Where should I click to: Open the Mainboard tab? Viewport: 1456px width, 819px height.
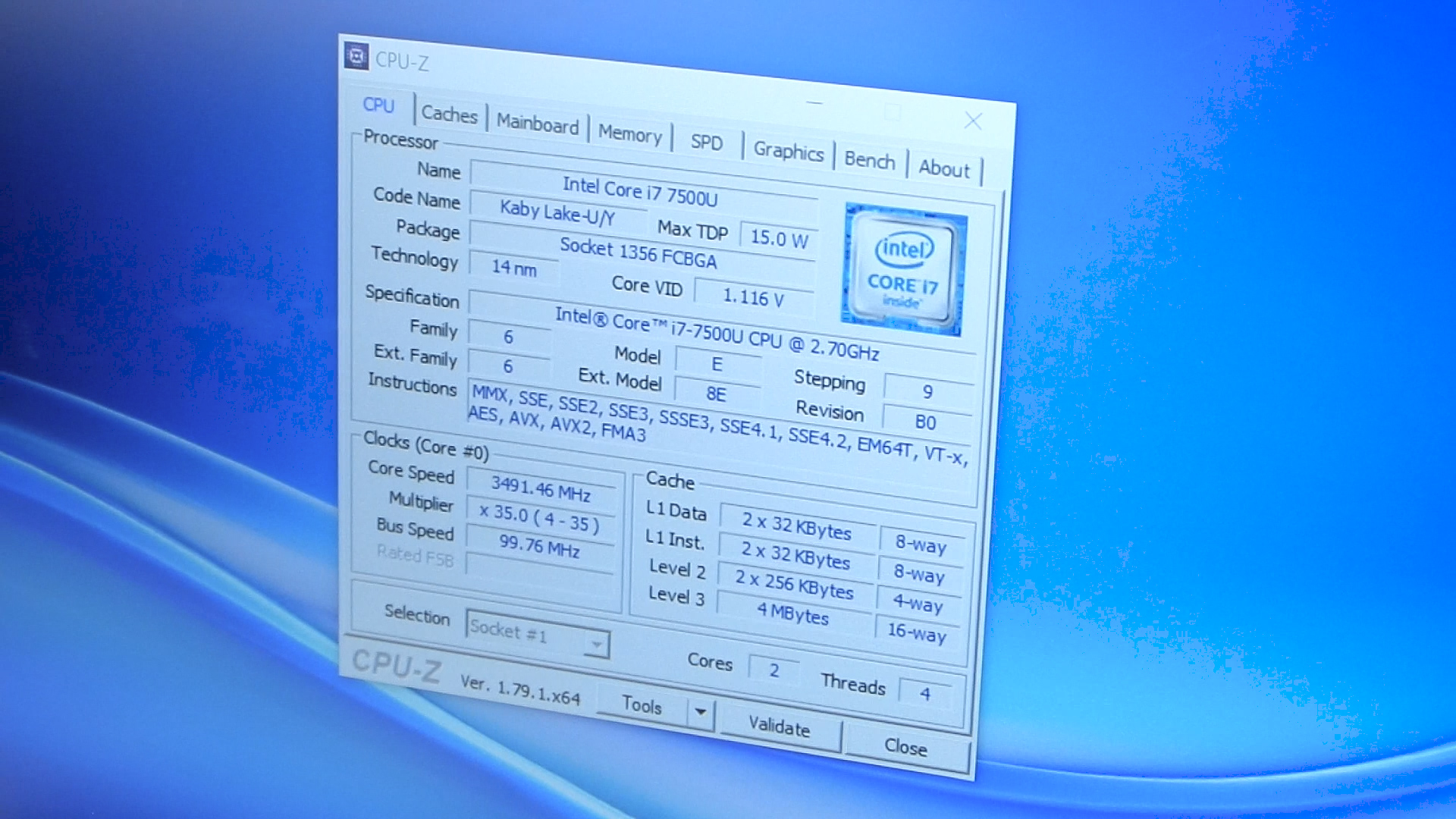point(538,124)
